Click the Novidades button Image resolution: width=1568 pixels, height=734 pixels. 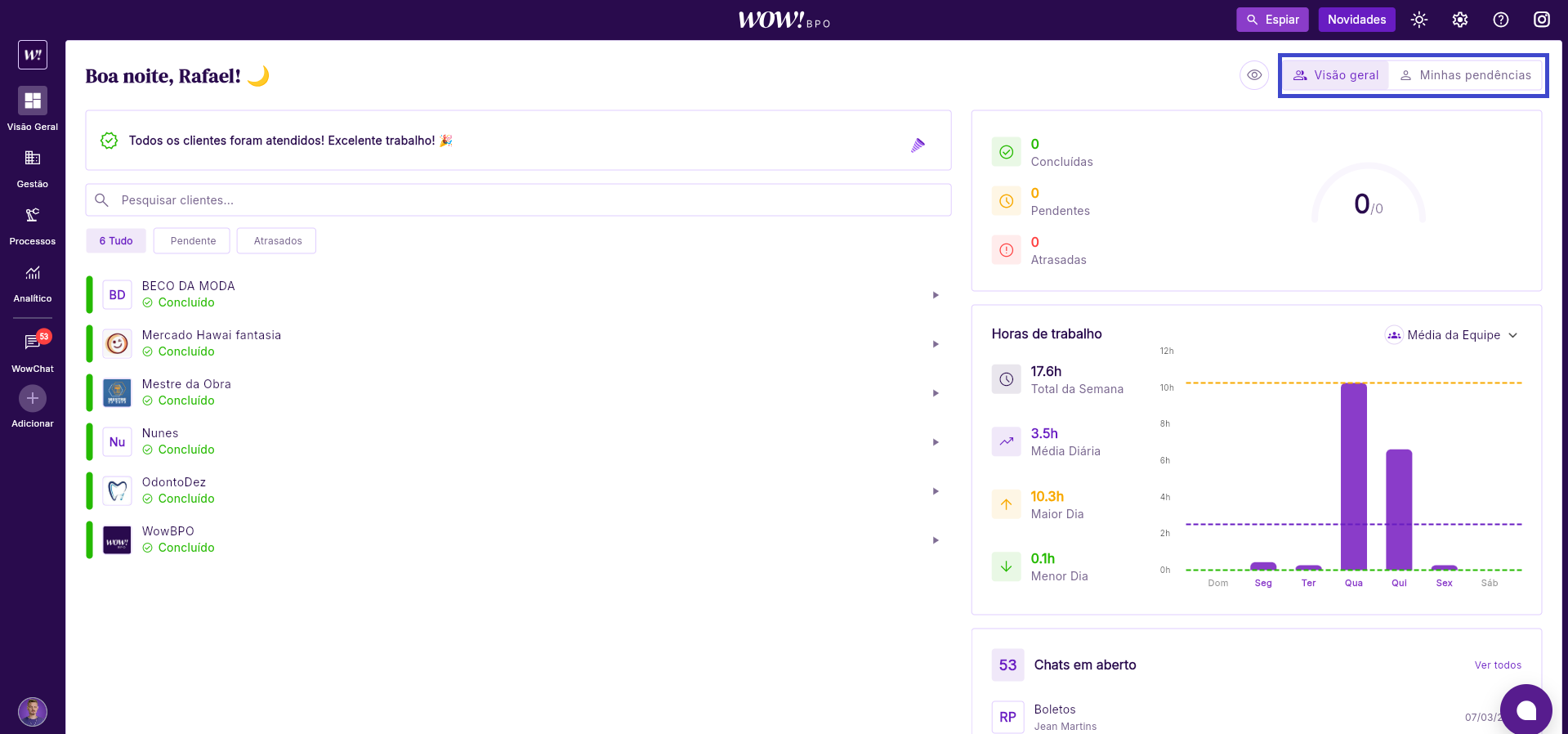pos(1356,20)
